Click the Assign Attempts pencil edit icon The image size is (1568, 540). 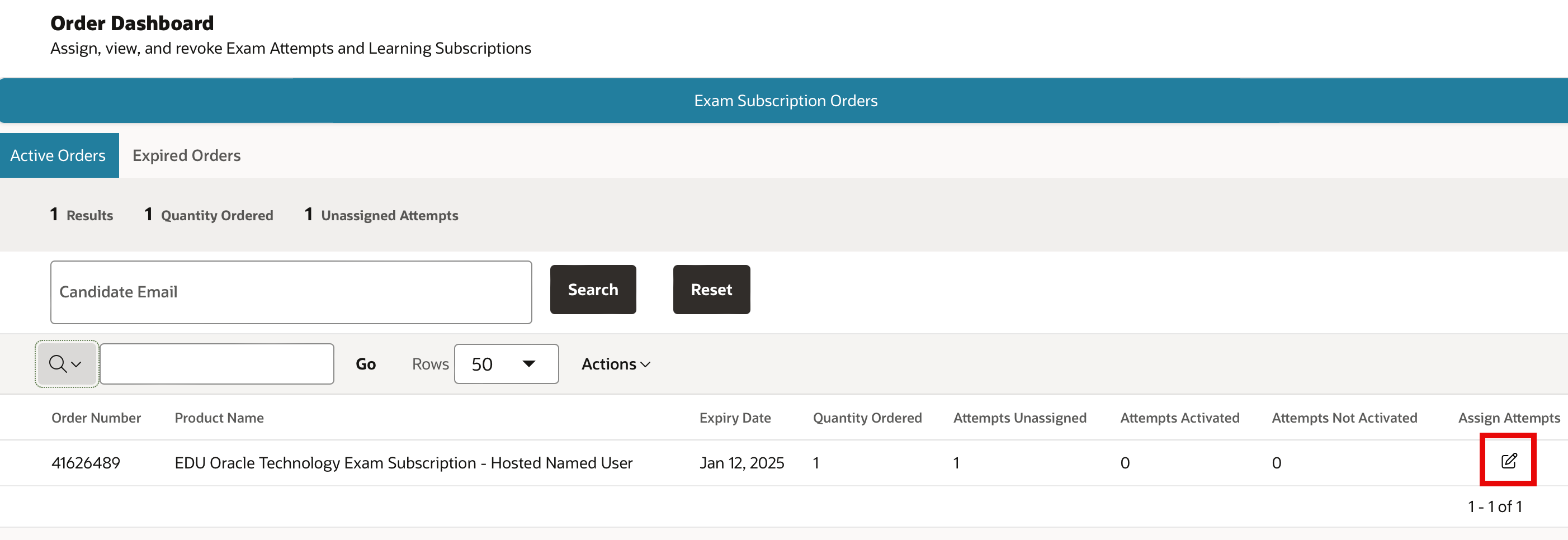[1508, 461]
